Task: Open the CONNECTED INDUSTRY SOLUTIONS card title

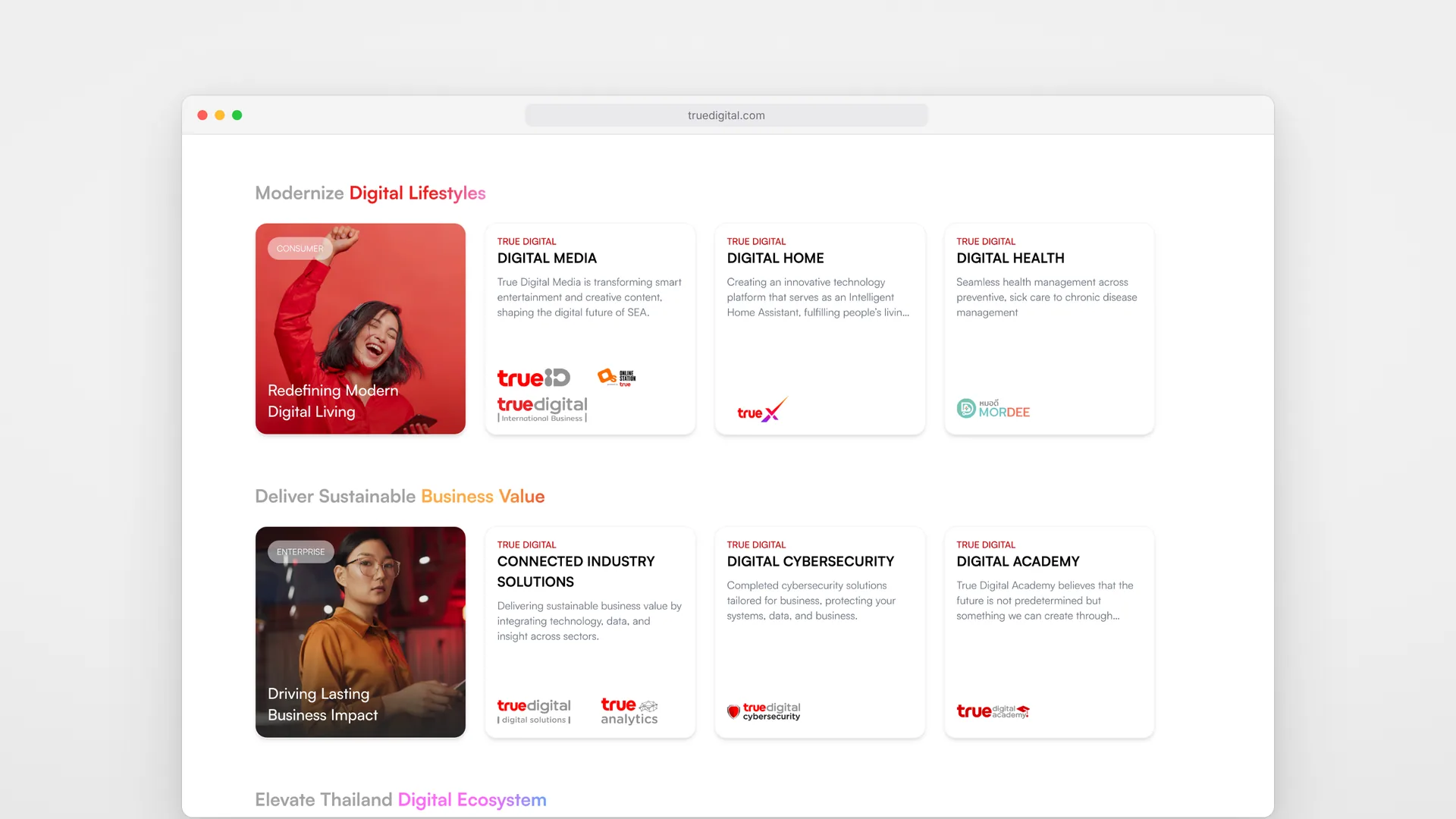Action: point(576,572)
